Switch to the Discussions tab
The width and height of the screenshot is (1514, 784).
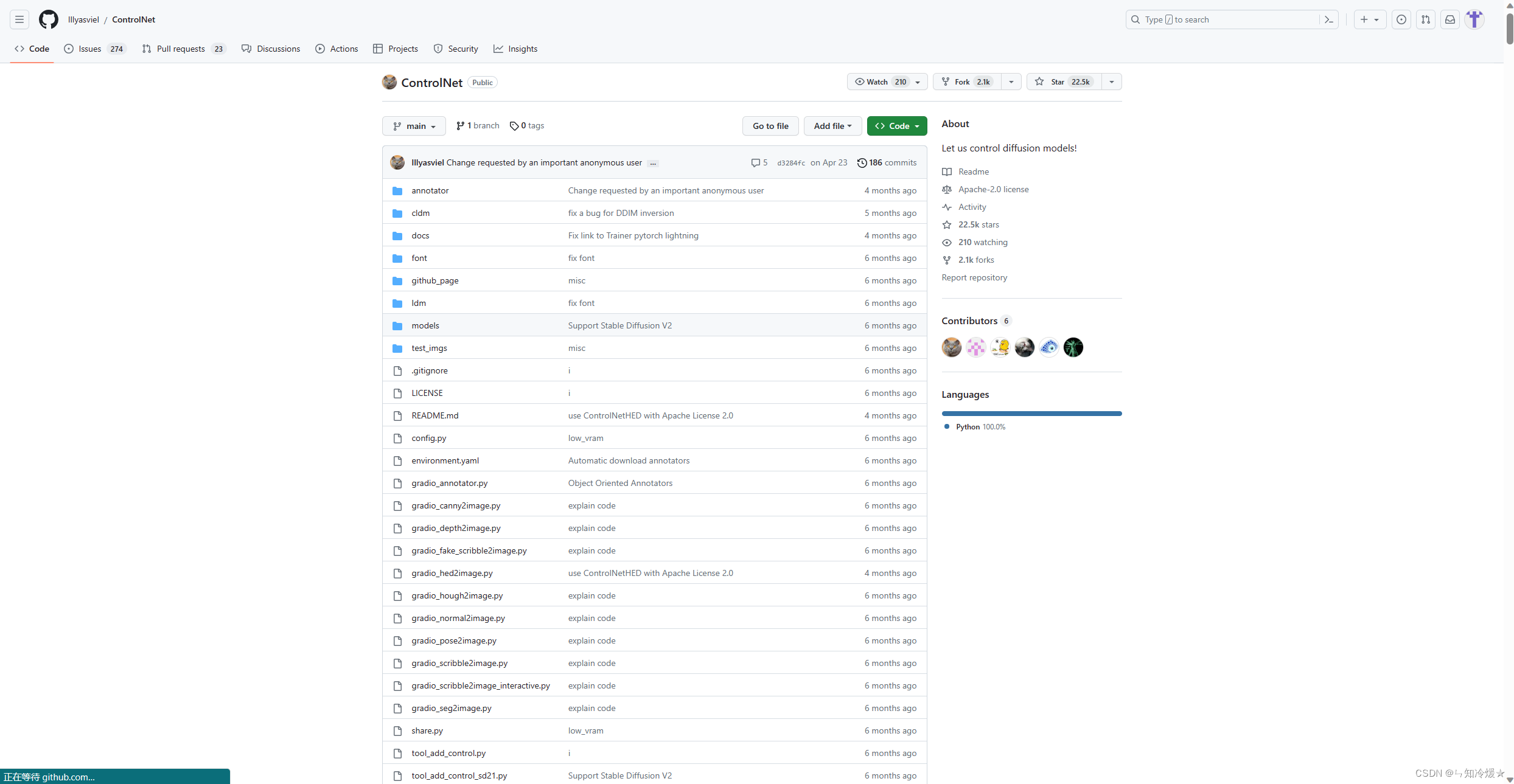[x=271, y=49]
